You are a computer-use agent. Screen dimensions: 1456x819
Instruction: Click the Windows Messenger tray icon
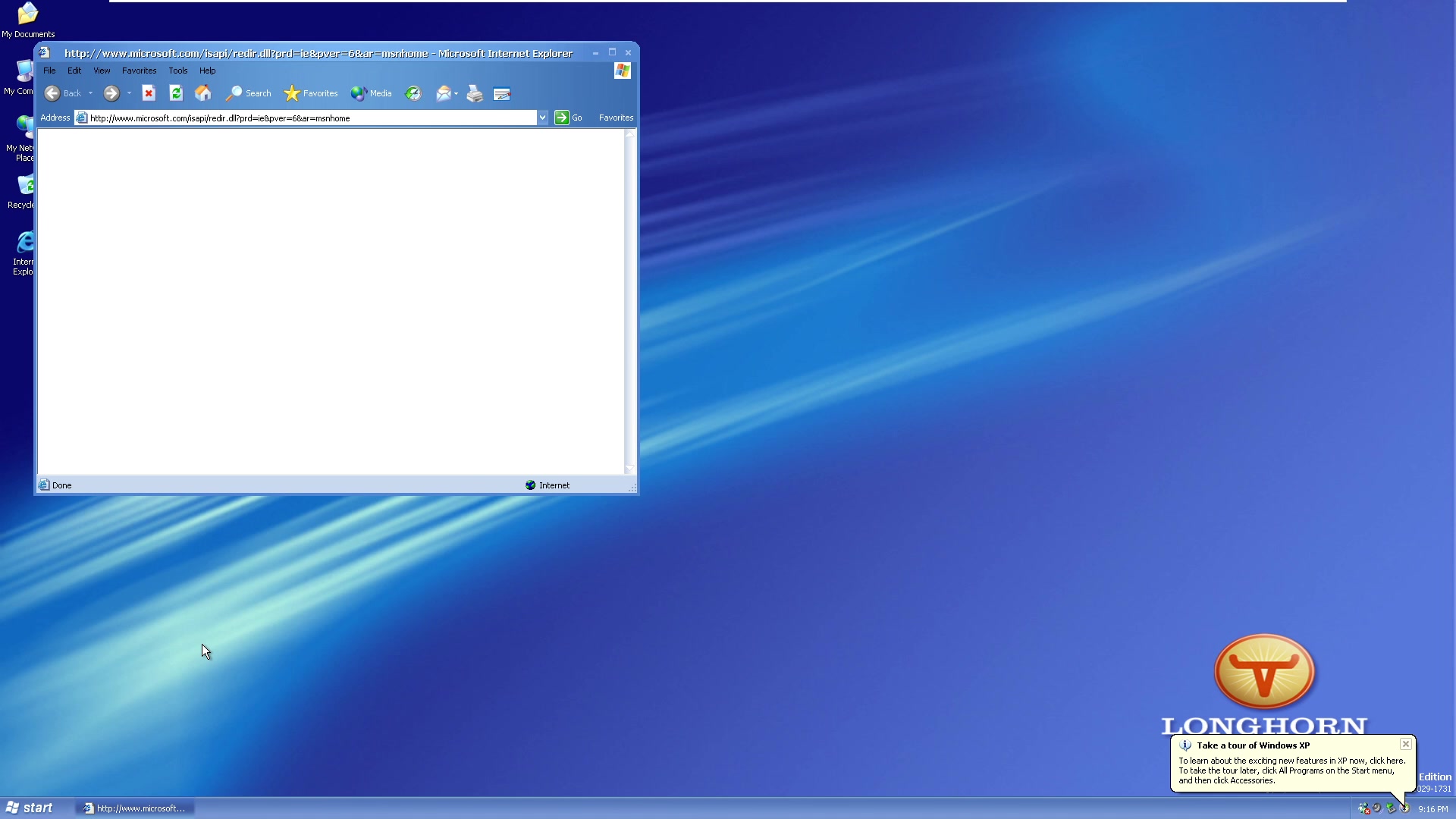[1363, 808]
